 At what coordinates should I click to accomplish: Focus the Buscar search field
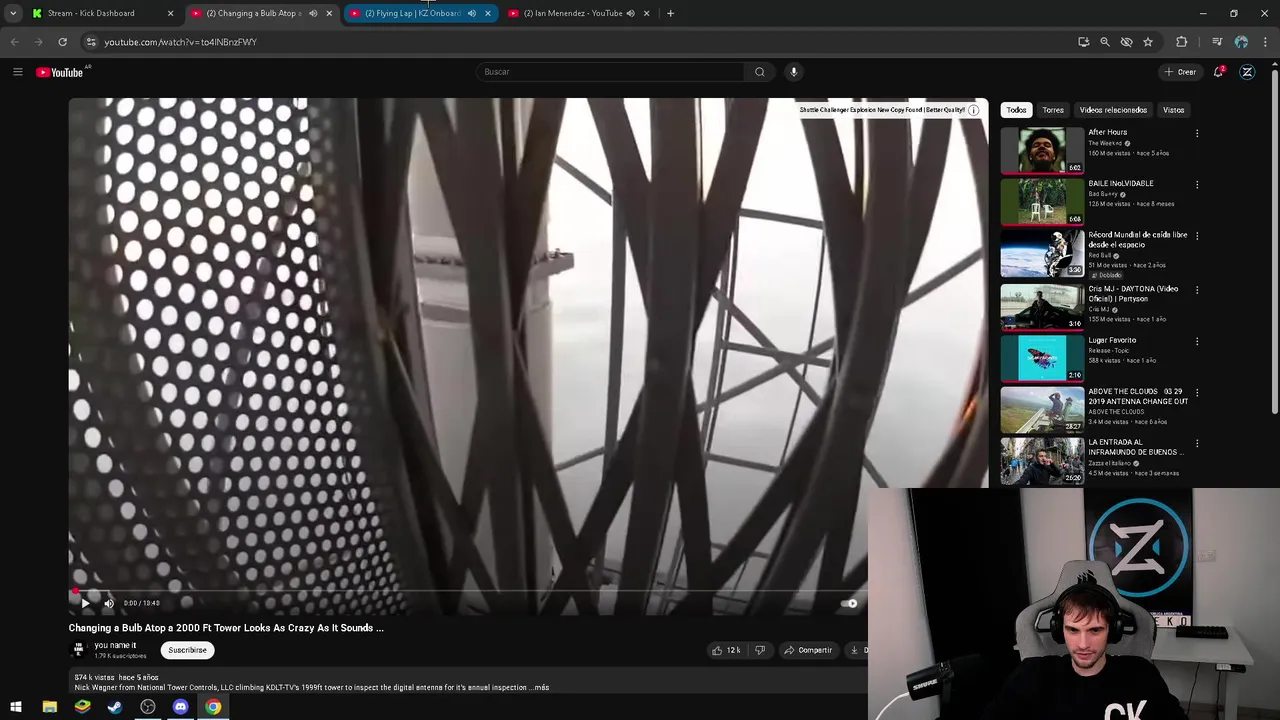click(610, 72)
